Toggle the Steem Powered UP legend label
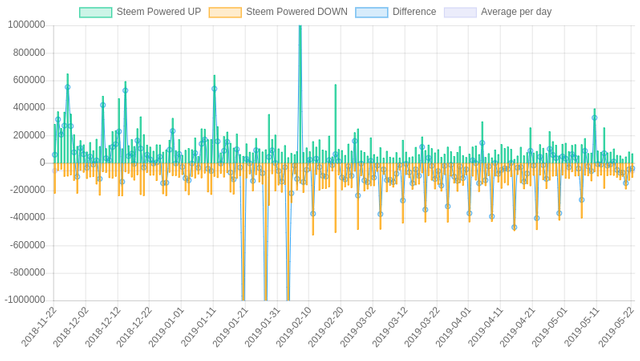Image resolution: width=640 pixels, height=361 pixels. click(159, 12)
